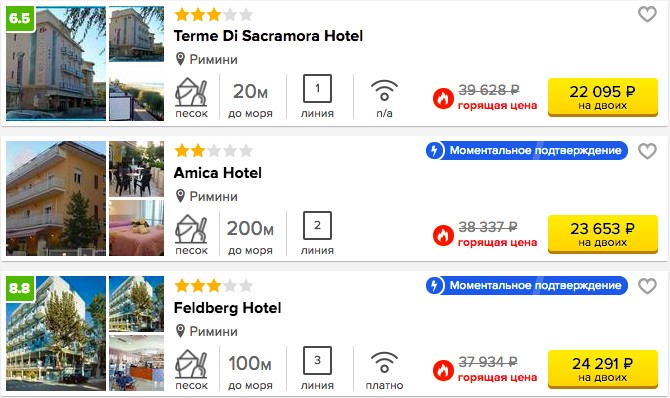Toggle favorite heart for Amica Hotel
The height and width of the screenshot is (398, 670).
(x=647, y=151)
